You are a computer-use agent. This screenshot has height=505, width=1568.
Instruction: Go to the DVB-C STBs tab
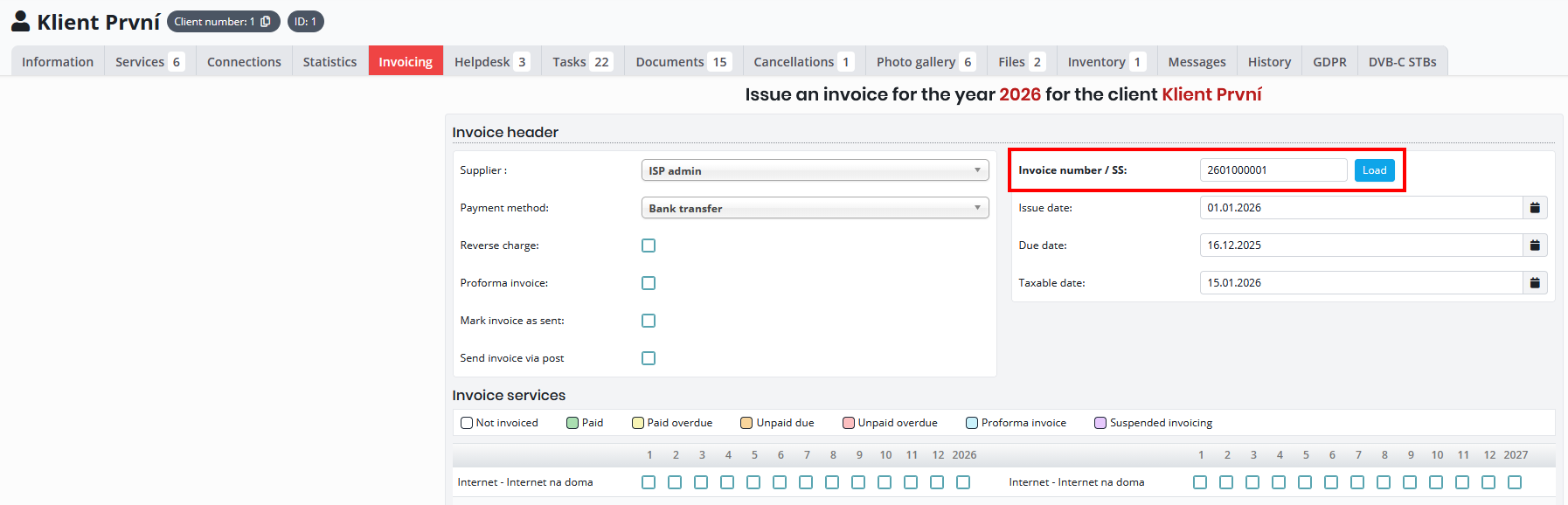(1402, 62)
